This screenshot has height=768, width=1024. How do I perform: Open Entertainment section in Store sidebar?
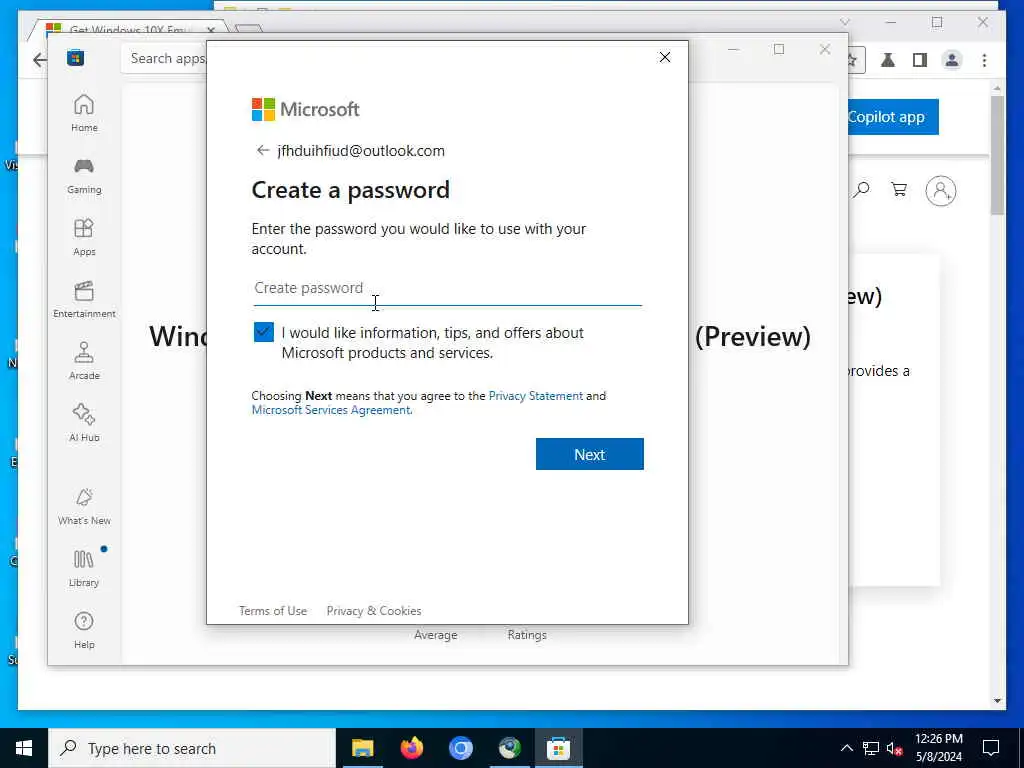pyautogui.click(x=84, y=299)
